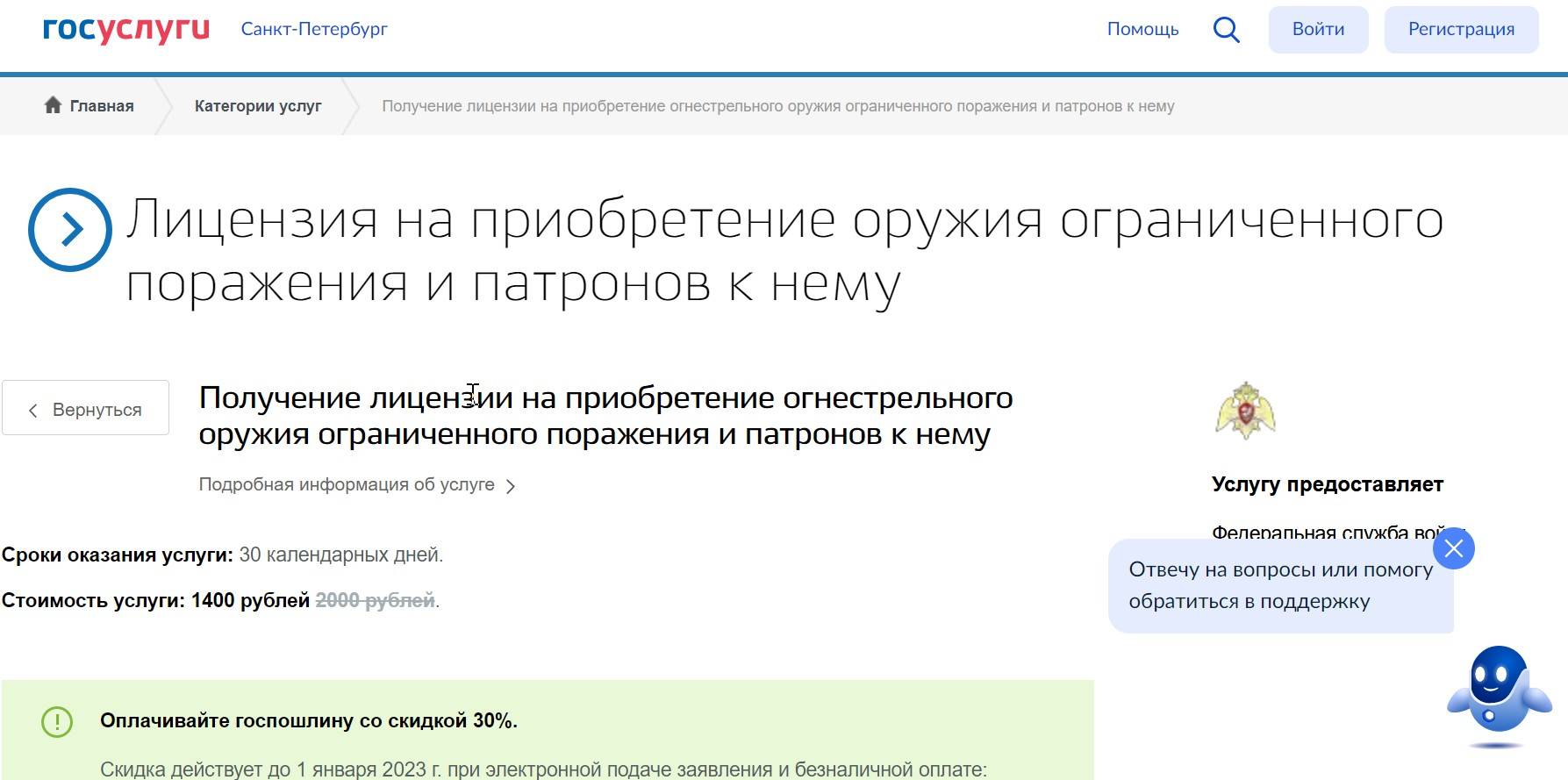Viewport: 1568px width, 780px height.
Task: Click the search magnifier icon
Action: pos(1226,30)
